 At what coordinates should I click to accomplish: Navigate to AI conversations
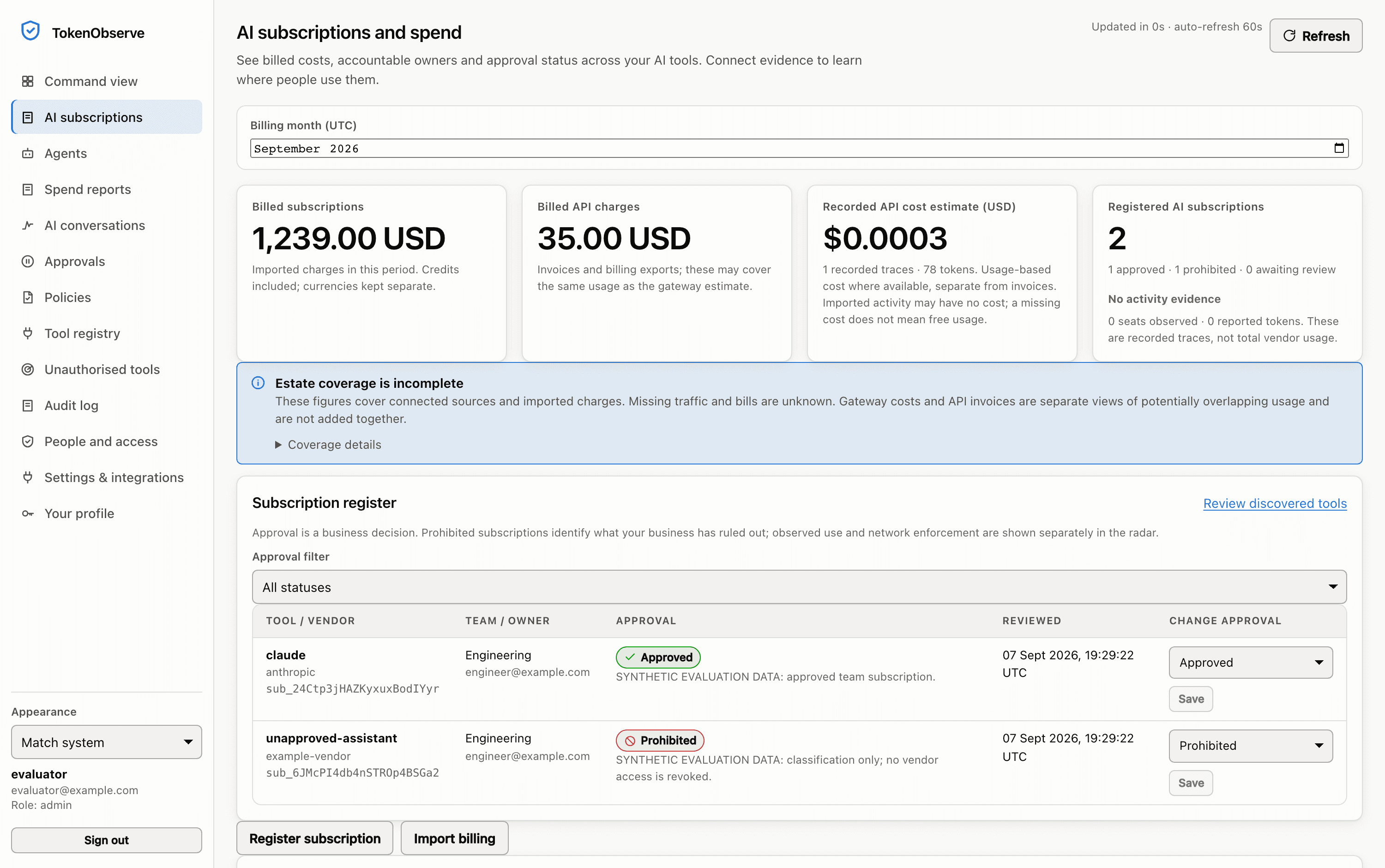tap(107, 225)
